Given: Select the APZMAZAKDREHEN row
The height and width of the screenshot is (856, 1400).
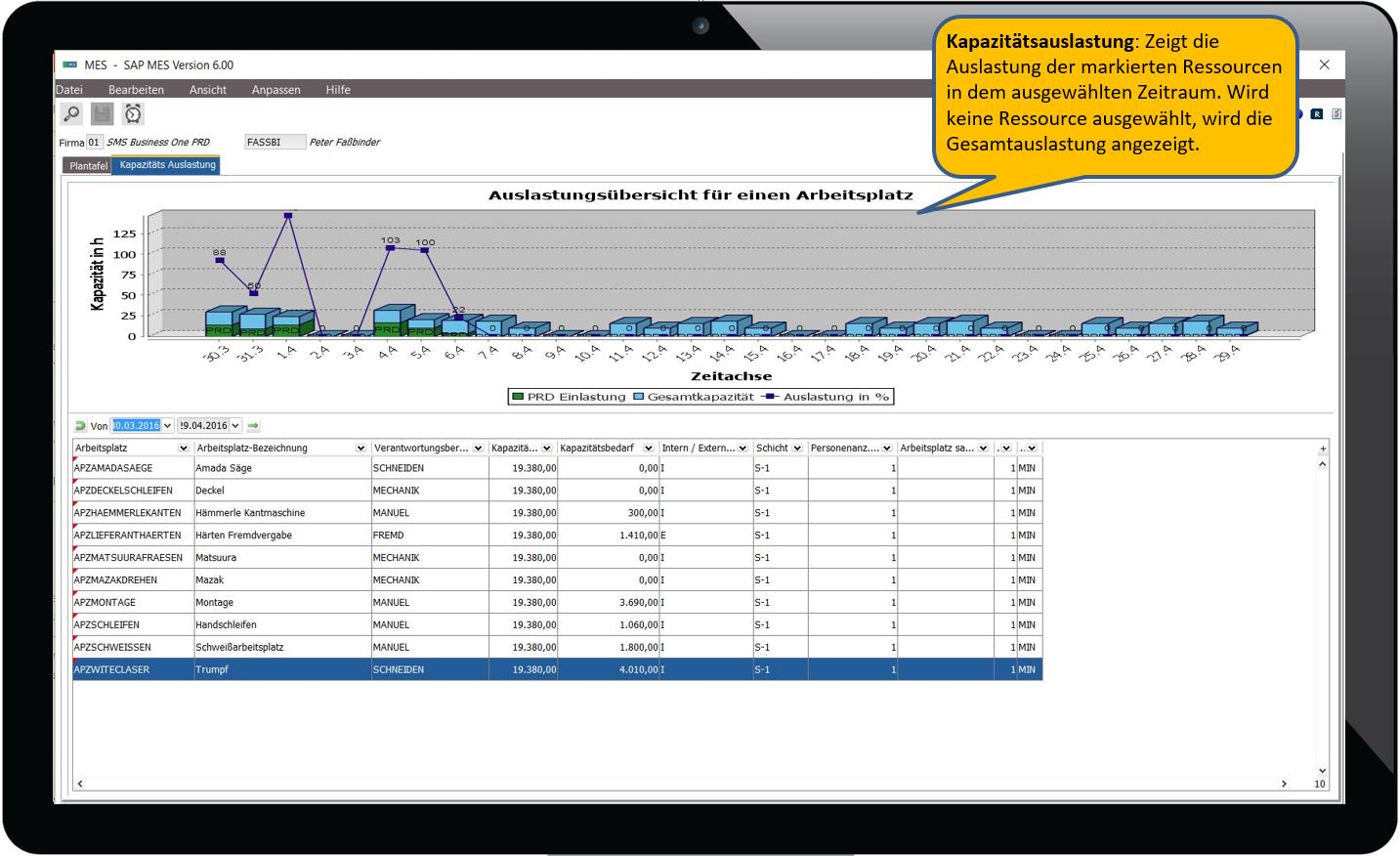Looking at the screenshot, I should click(557, 580).
